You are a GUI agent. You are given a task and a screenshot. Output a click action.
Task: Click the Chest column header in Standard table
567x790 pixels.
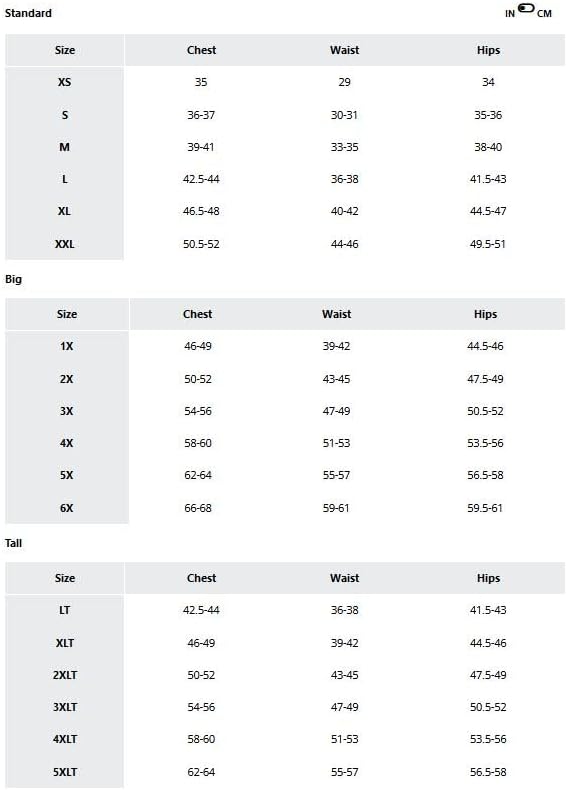click(202, 50)
